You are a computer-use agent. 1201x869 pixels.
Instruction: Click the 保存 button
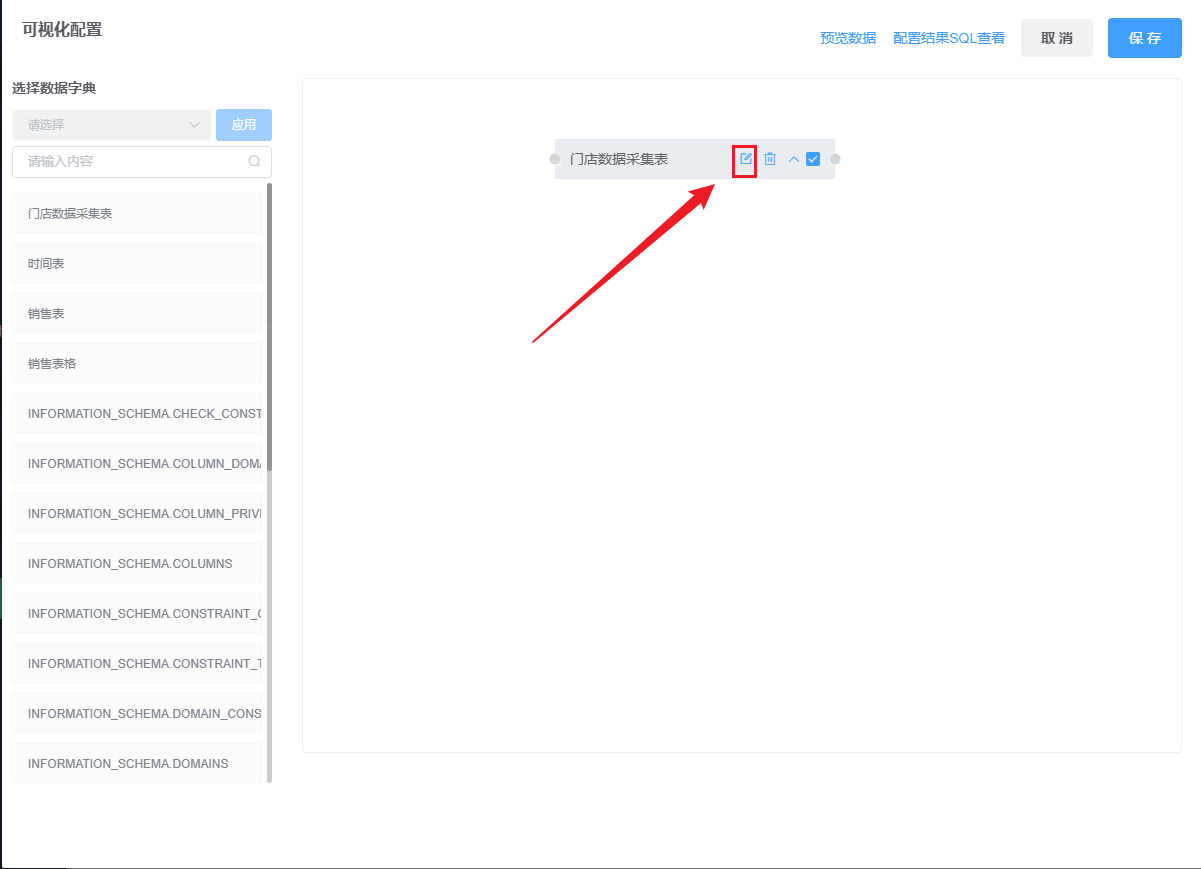point(1145,38)
